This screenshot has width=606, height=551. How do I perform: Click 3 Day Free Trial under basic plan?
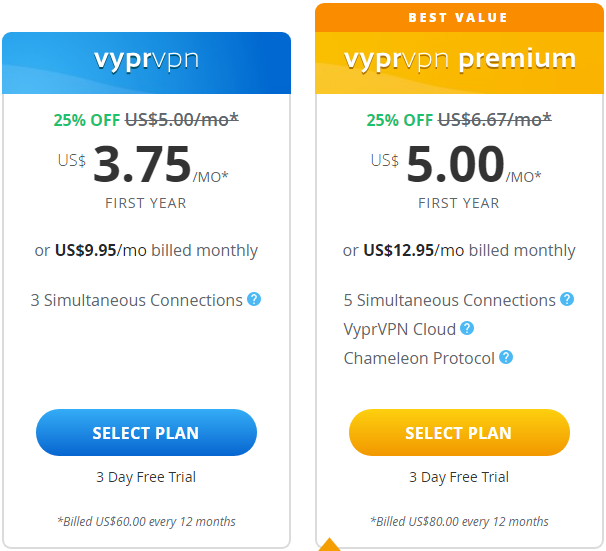pyautogui.click(x=146, y=477)
